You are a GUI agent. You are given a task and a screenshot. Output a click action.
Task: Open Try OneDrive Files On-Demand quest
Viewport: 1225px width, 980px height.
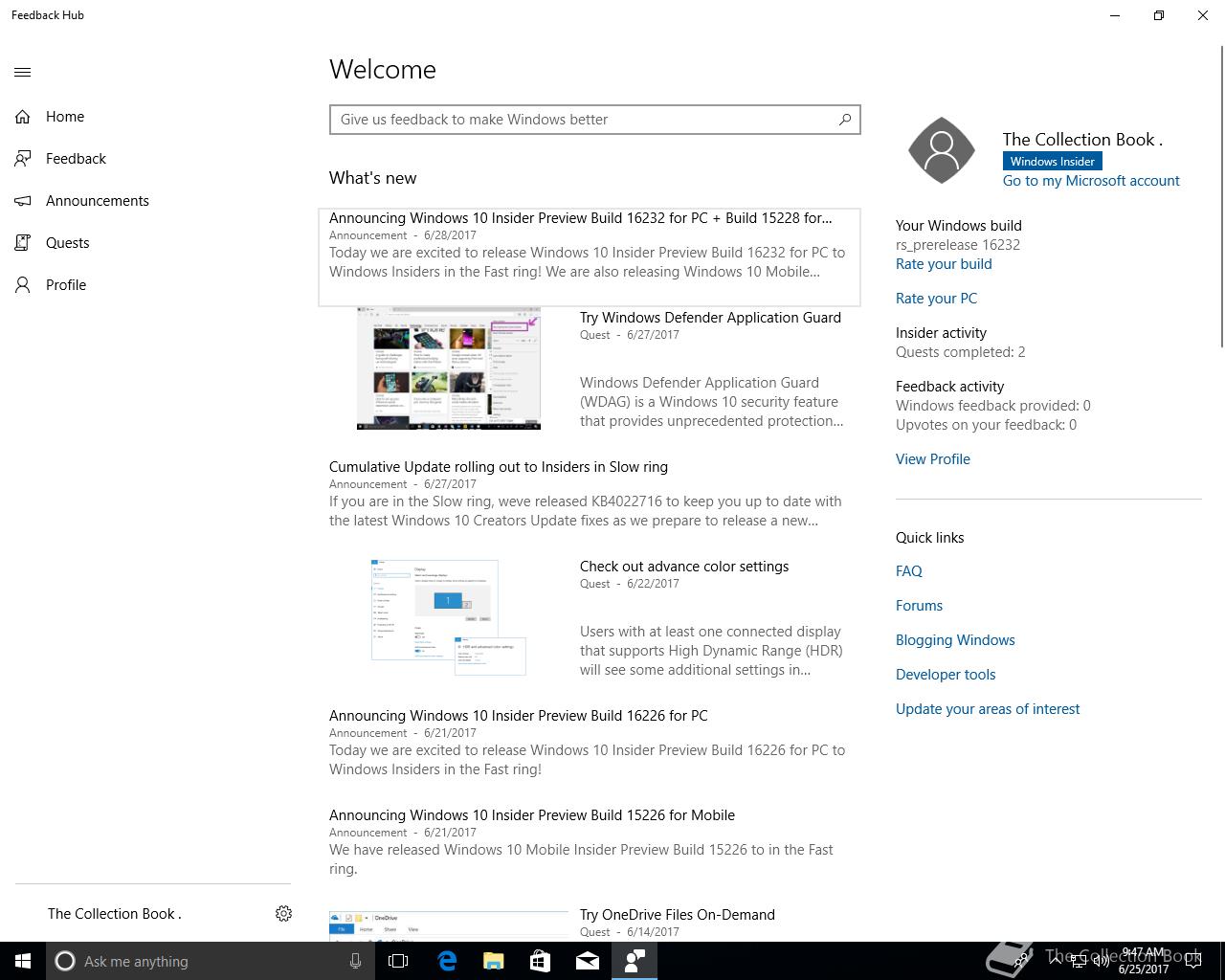(678, 915)
